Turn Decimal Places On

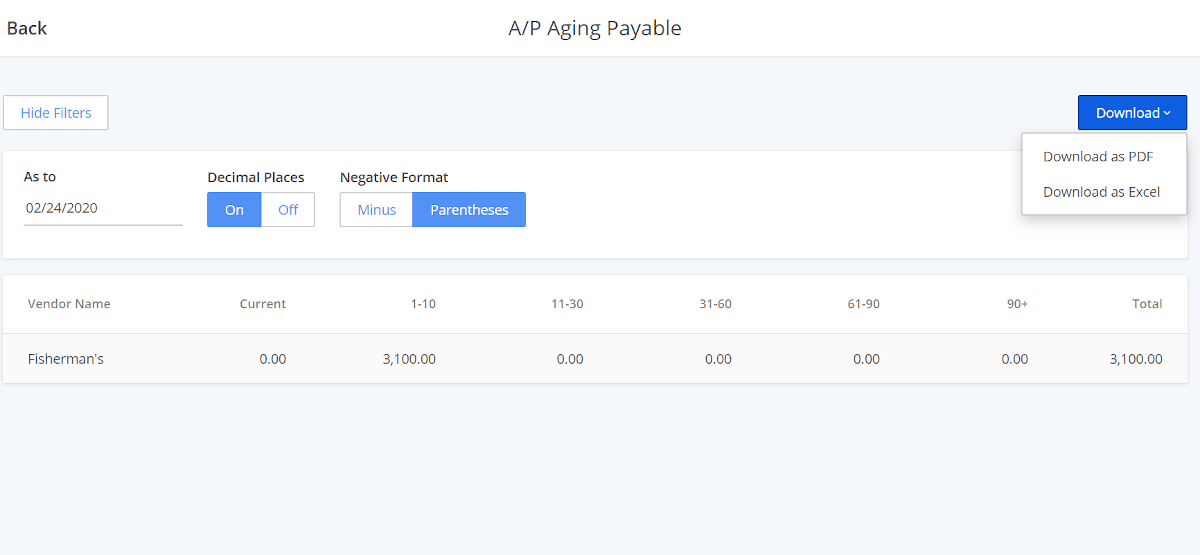[234, 210]
